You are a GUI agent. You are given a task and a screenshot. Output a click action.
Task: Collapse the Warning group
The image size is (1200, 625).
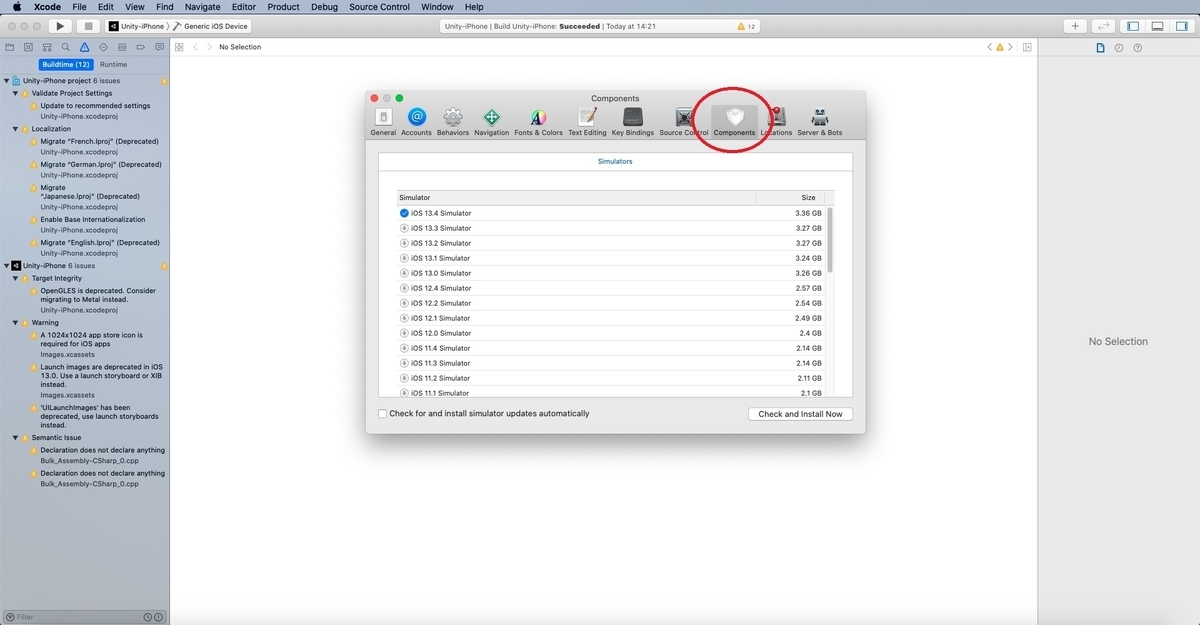(15, 323)
